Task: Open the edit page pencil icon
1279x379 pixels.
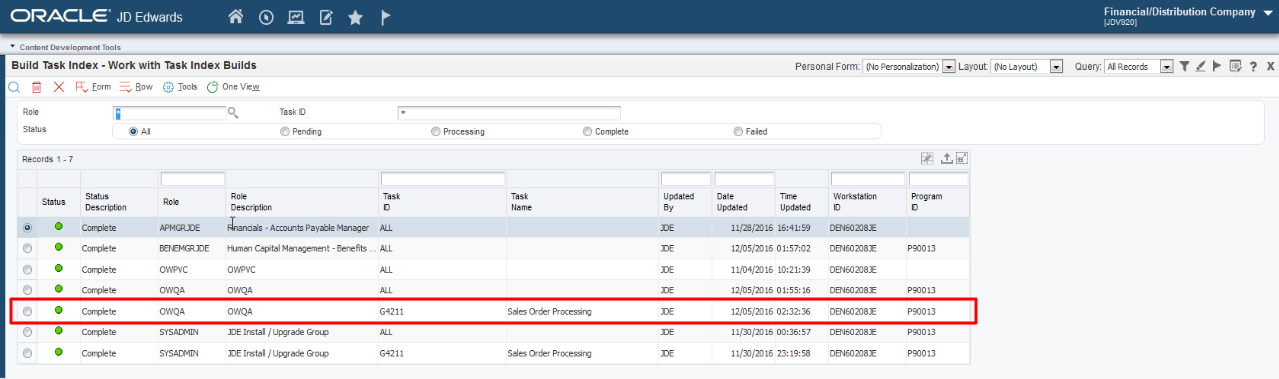Action: coord(326,17)
